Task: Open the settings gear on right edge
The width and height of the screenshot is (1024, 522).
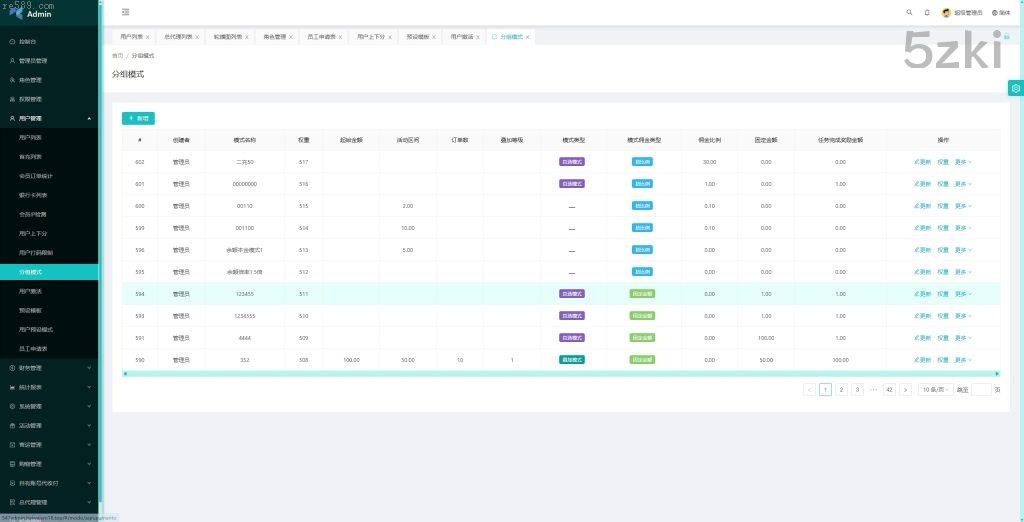Action: pos(1015,88)
